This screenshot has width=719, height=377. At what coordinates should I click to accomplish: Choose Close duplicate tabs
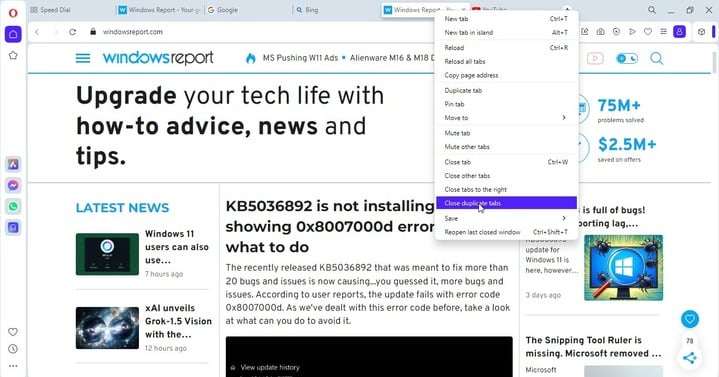click(x=506, y=203)
